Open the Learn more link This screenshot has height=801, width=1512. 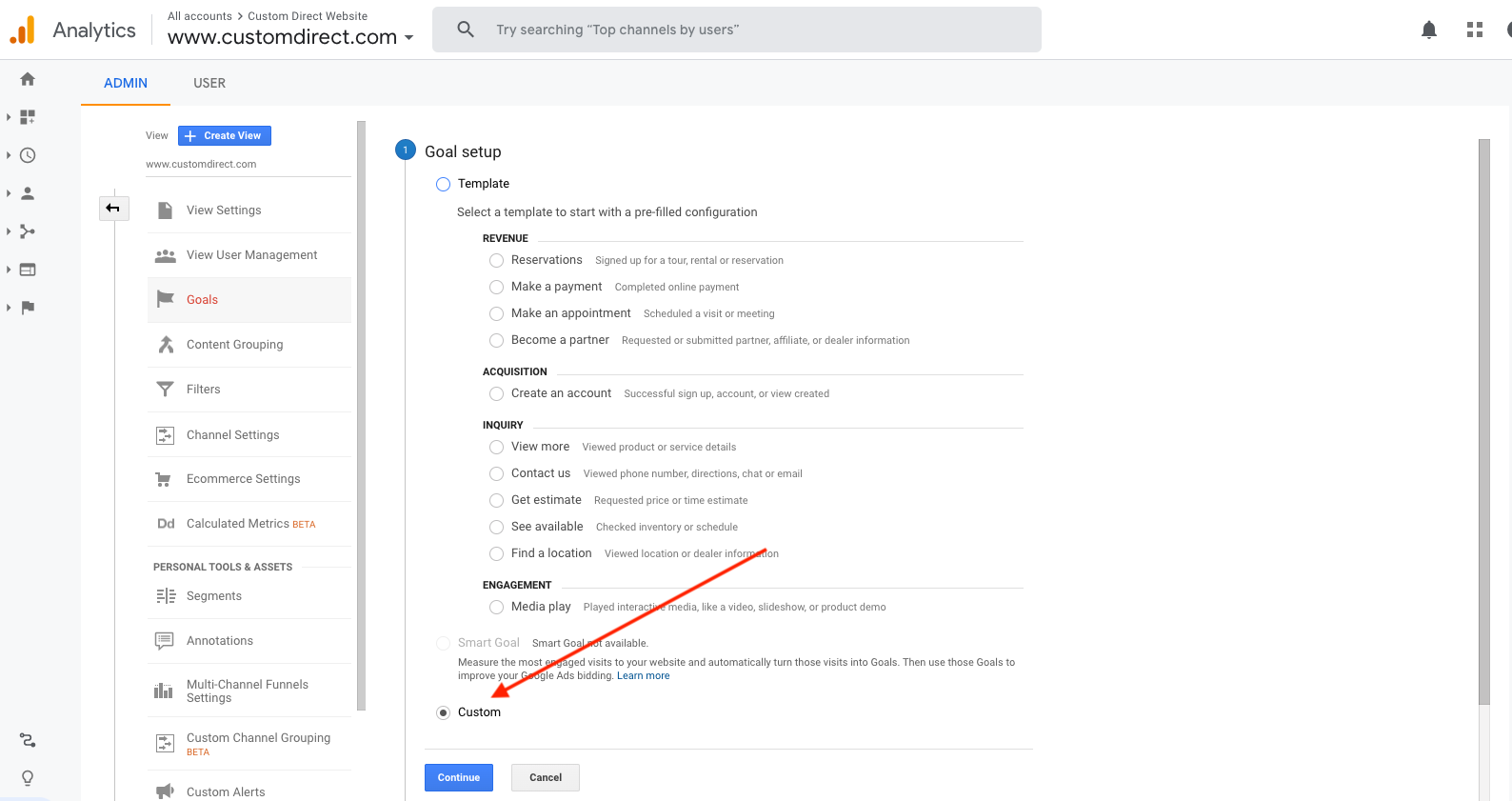point(643,676)
